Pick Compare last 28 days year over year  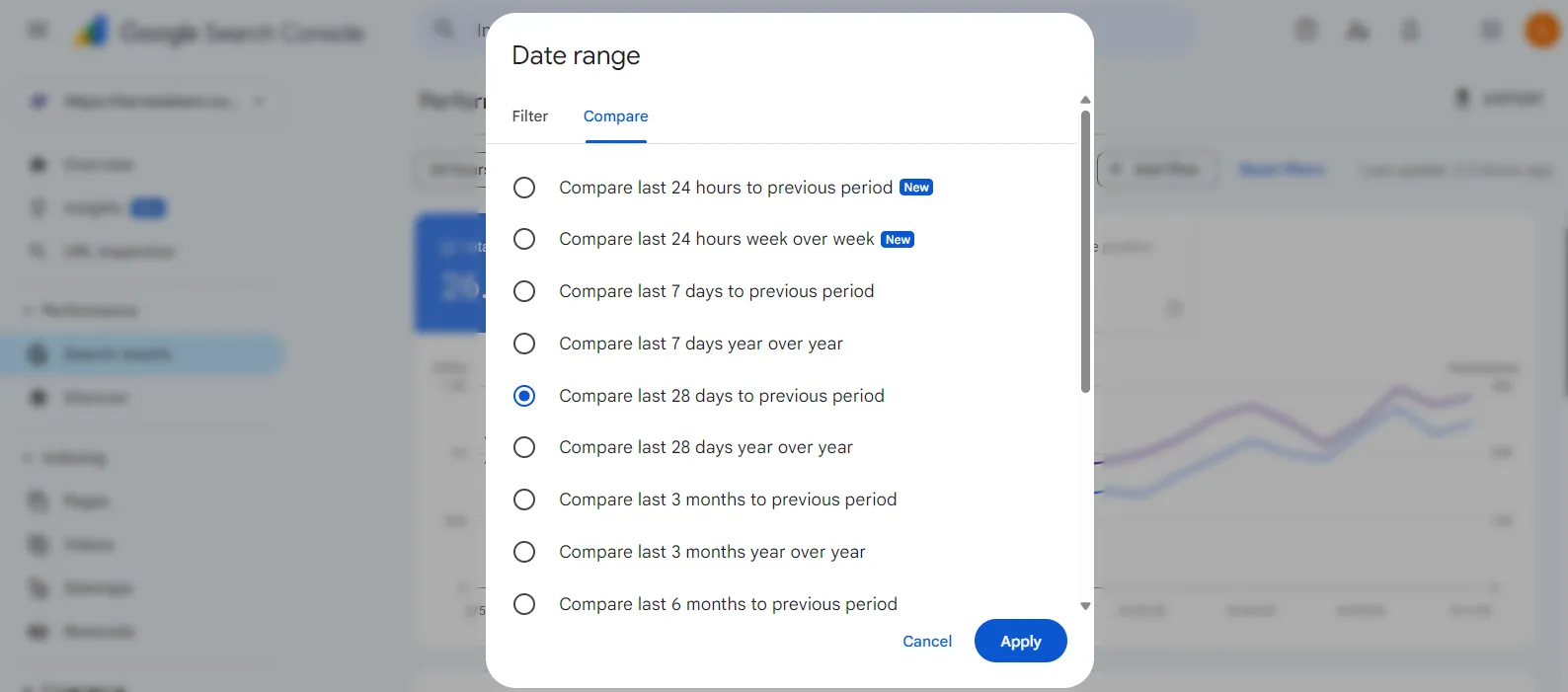click(x=524, y=447)
